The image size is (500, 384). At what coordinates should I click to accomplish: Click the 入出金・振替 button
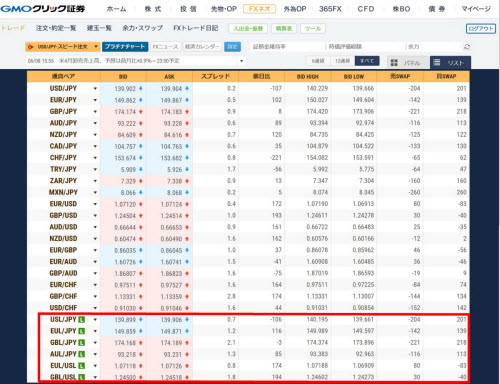(248, 29)
